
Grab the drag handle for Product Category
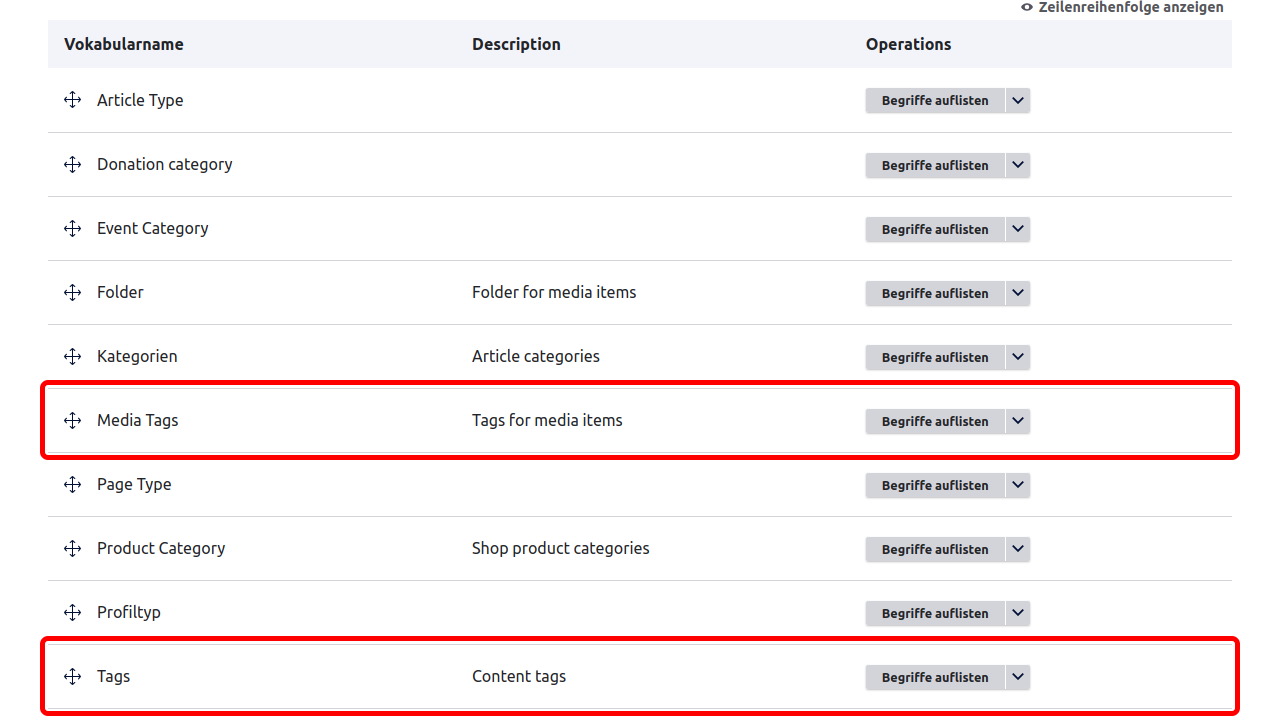point(72,548)
